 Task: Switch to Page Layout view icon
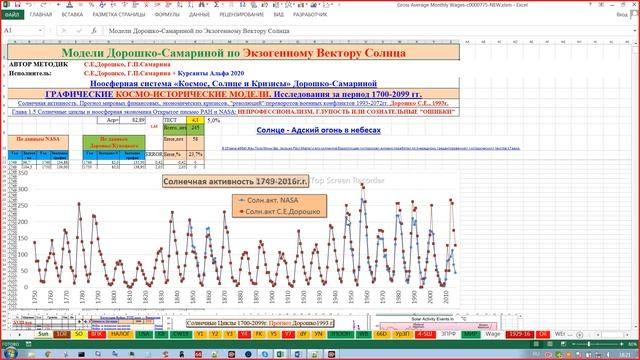point(550,344)
